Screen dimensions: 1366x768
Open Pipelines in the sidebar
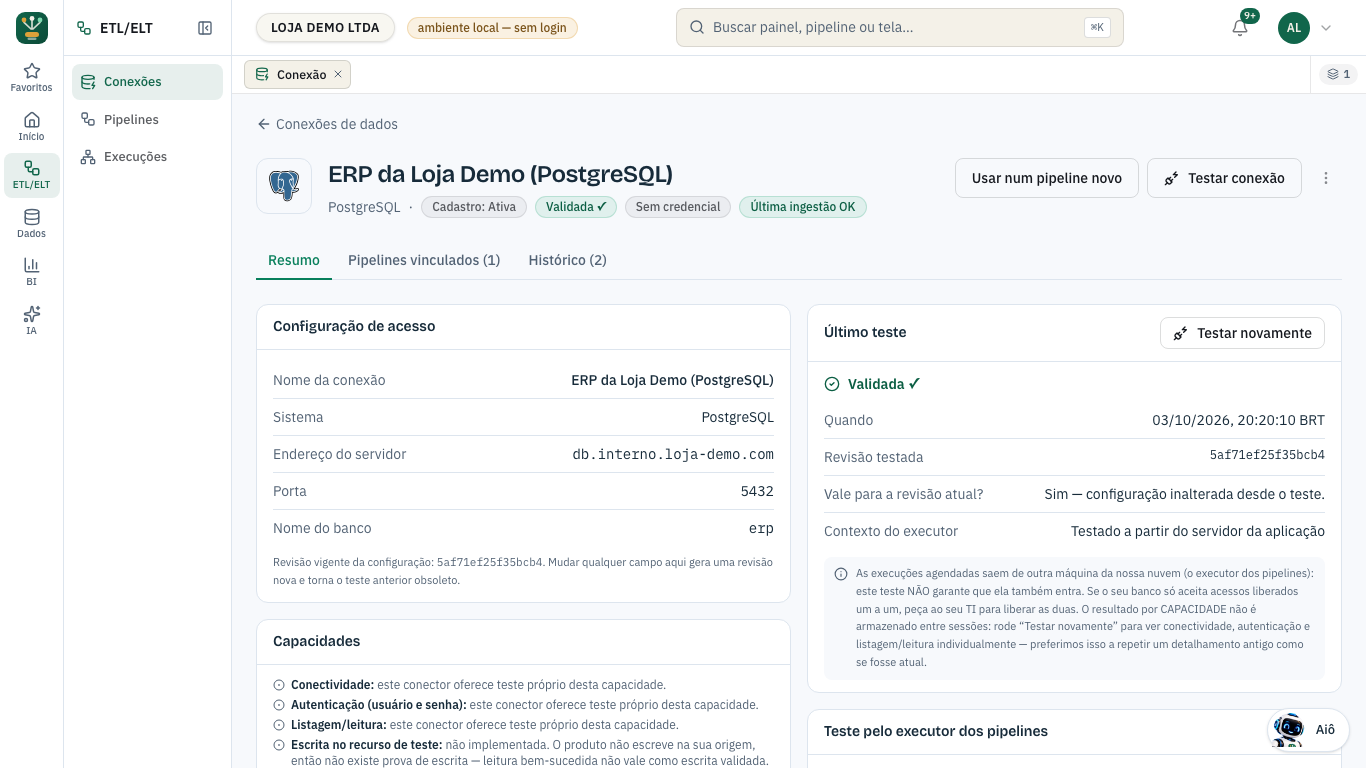click(147, 120)
